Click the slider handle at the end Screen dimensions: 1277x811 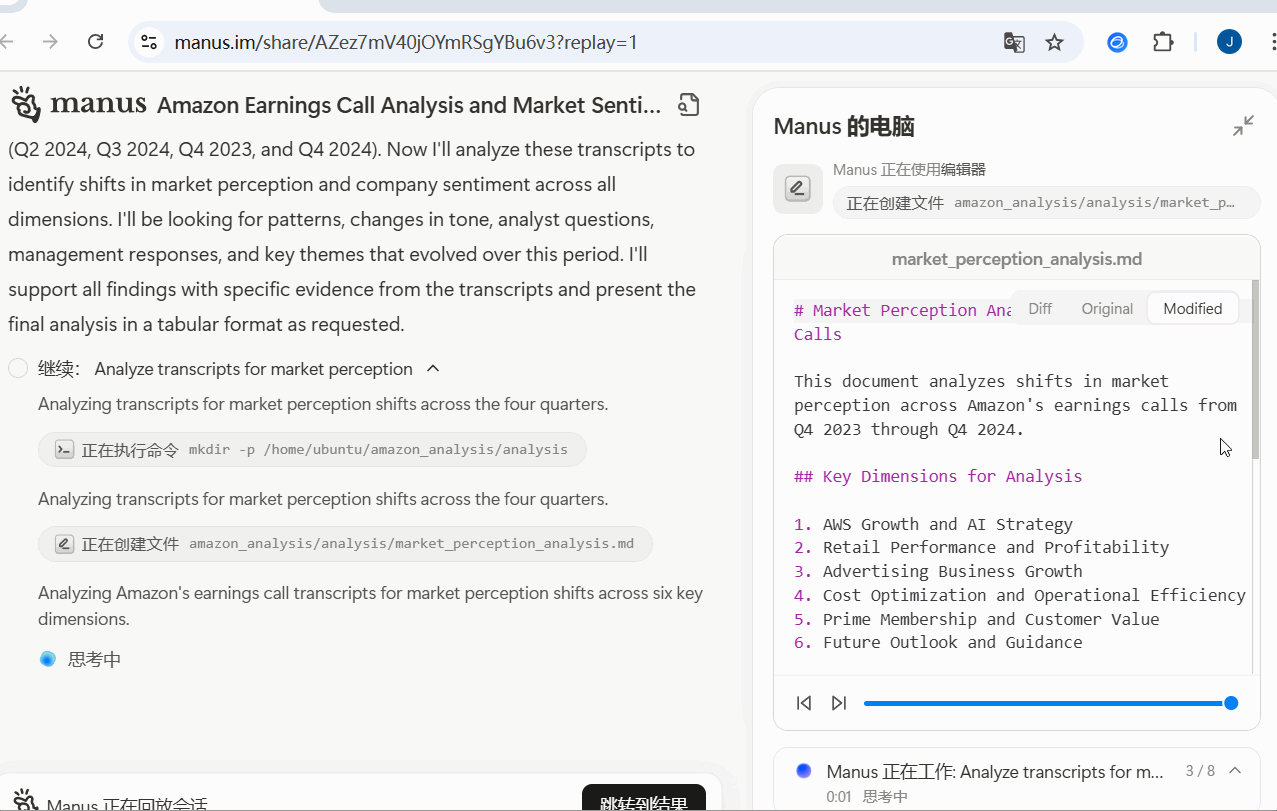click(1231, 703)
